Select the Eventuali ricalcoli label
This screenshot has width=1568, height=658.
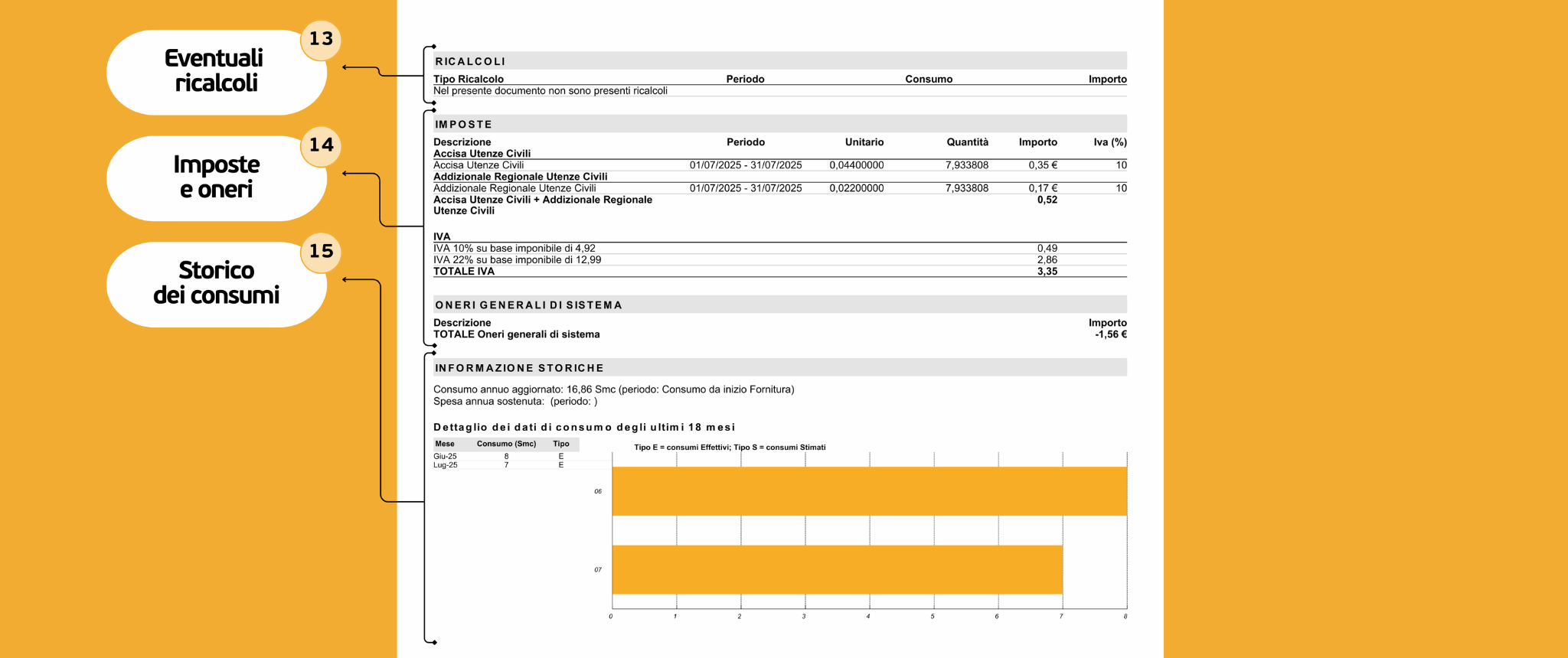tap(215, 71)
